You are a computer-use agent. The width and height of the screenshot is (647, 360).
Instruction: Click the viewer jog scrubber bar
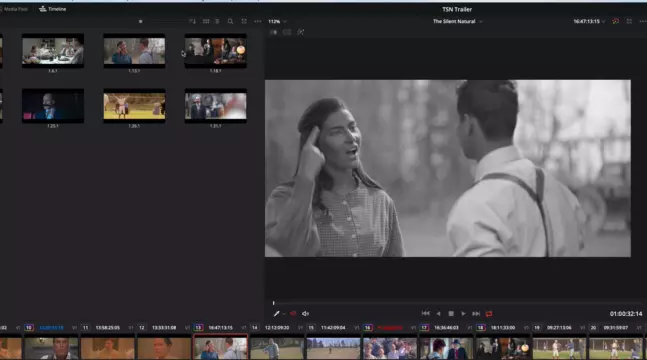point(457,303)
